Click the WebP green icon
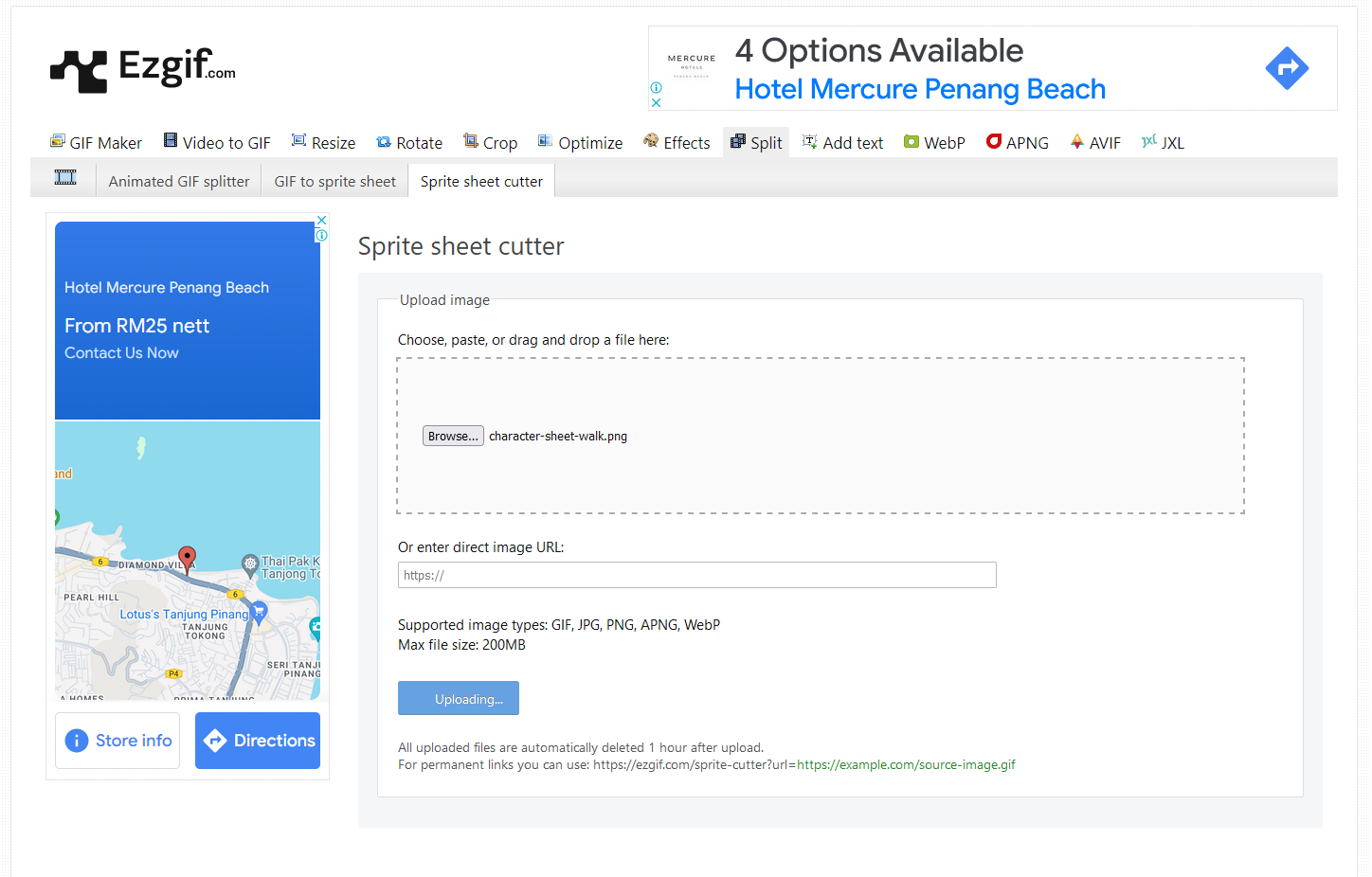The height and width of the screenshot is (877, 1372). coord(912,141)
